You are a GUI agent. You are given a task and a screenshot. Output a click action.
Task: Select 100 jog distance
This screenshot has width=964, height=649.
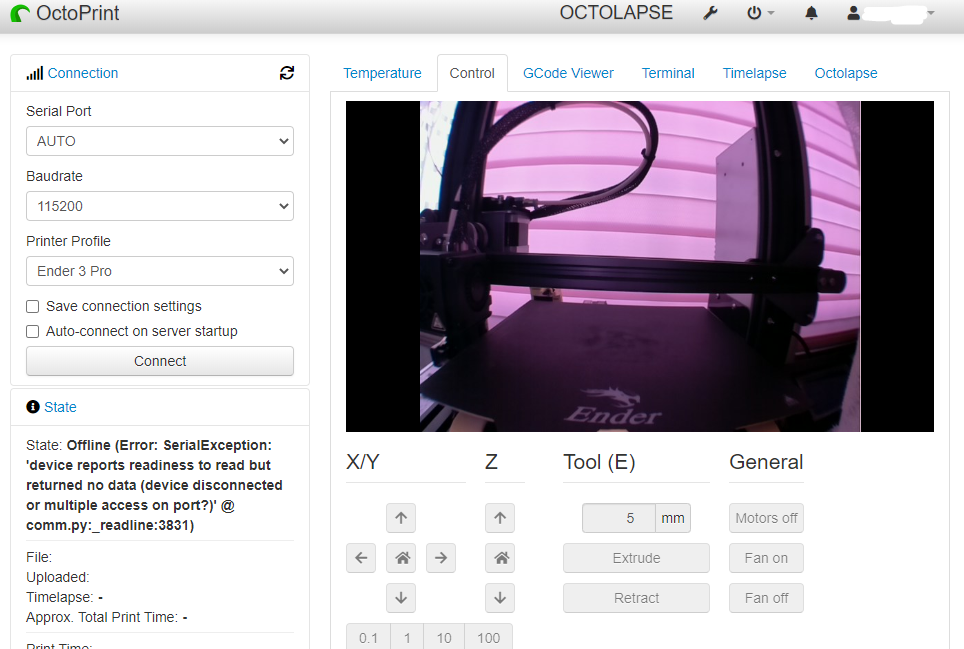click(488, 637)
